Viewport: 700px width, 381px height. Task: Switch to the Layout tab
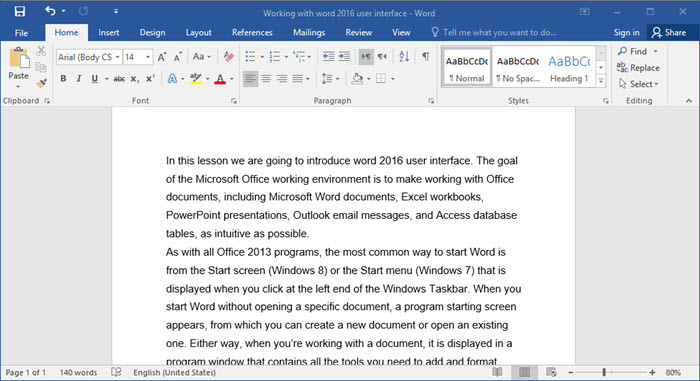tap(198, 33)
